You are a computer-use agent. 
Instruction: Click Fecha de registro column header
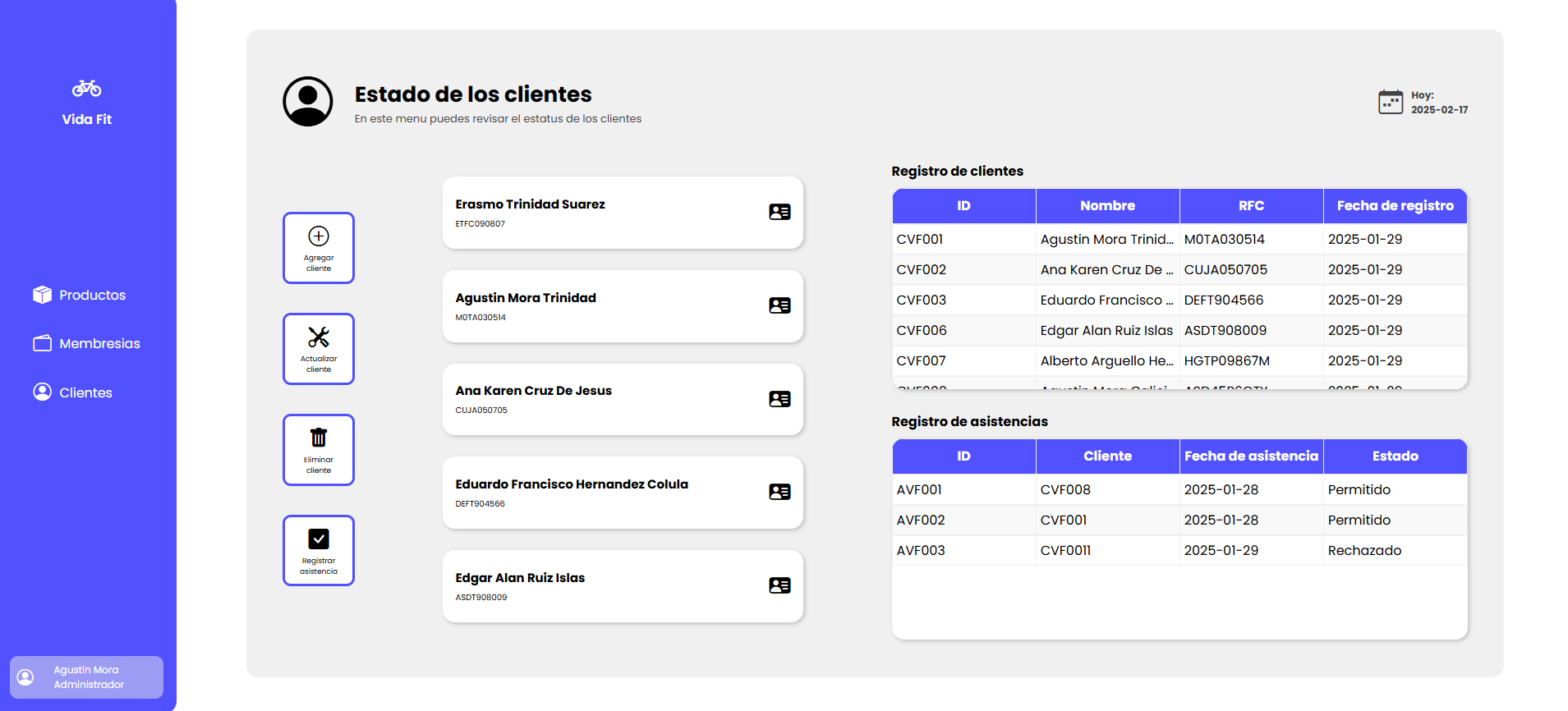(1395, 206)
